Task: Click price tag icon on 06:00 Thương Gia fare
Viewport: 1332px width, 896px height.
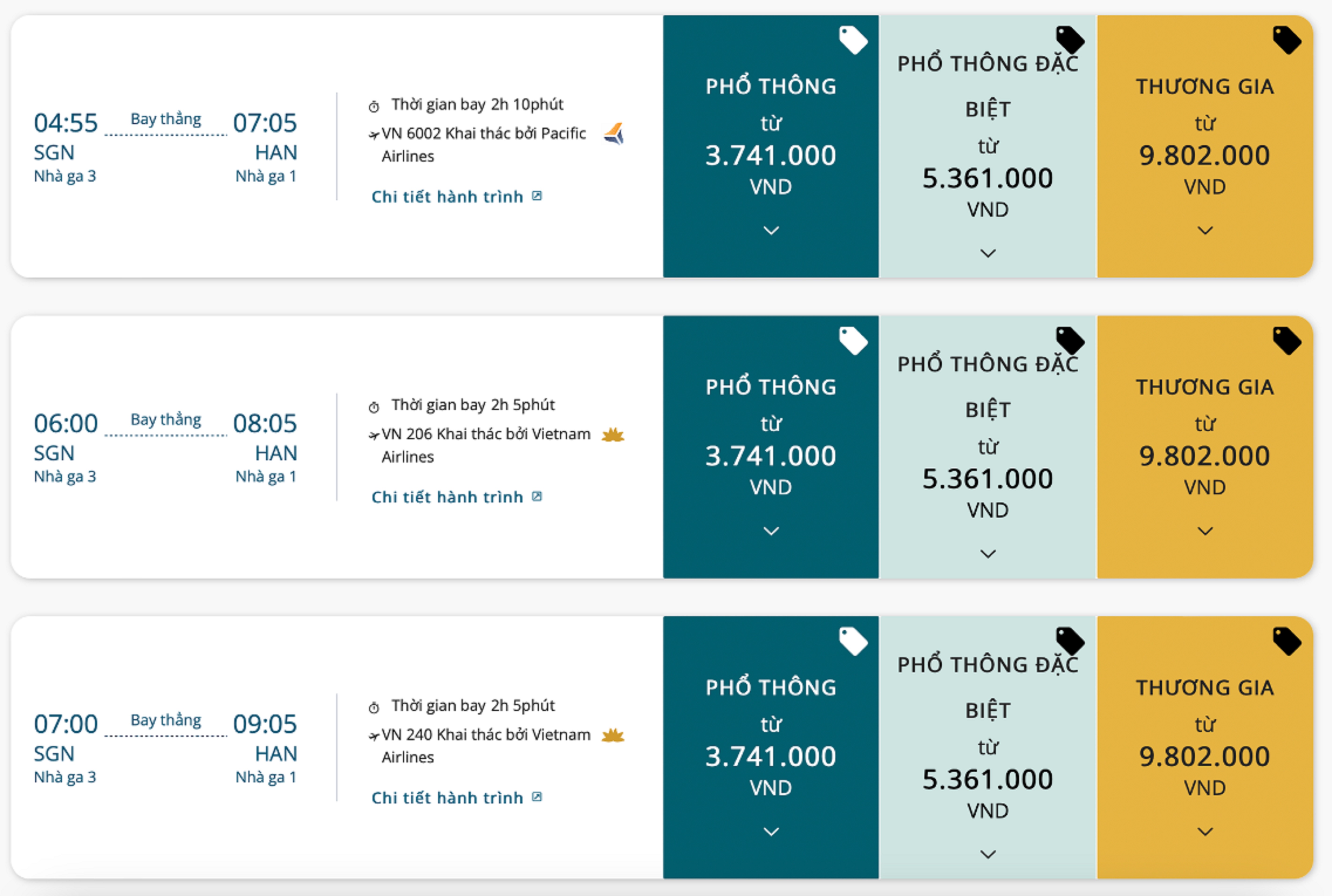Action: pos(1286,341)
